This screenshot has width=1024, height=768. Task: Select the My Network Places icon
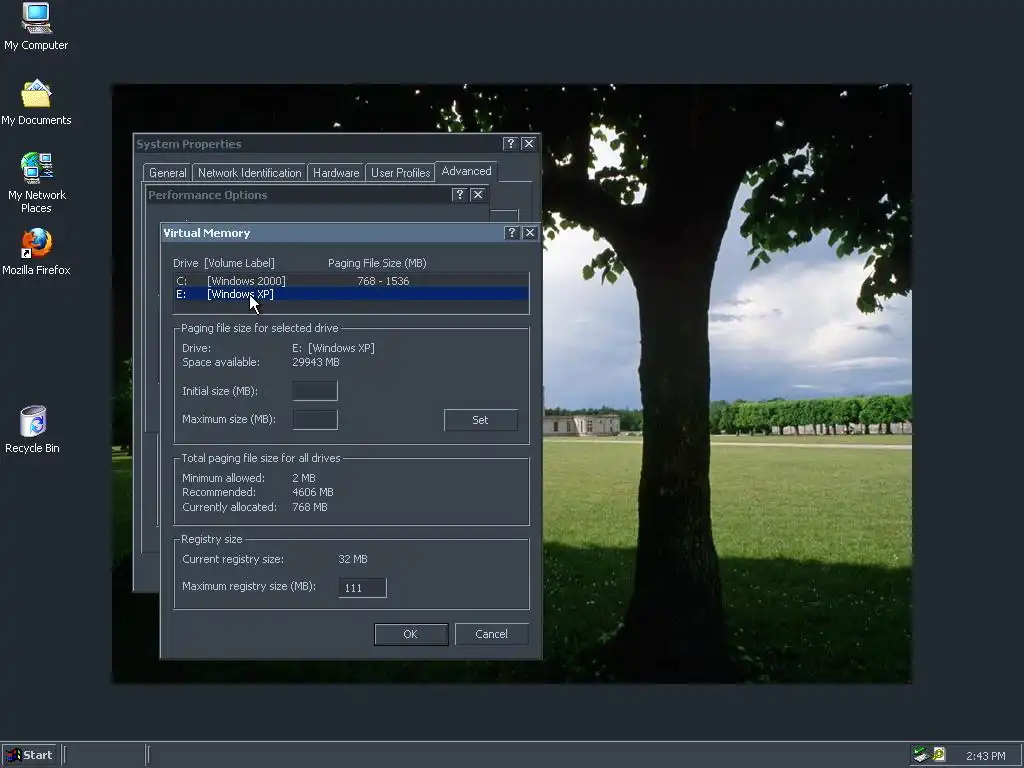pos(37,183)
